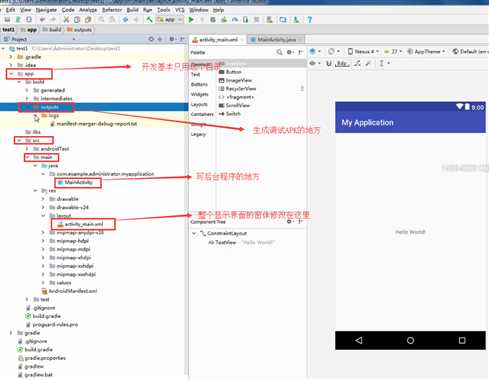Expand the drawable folder
489x380 pixels.
(43, 199)
